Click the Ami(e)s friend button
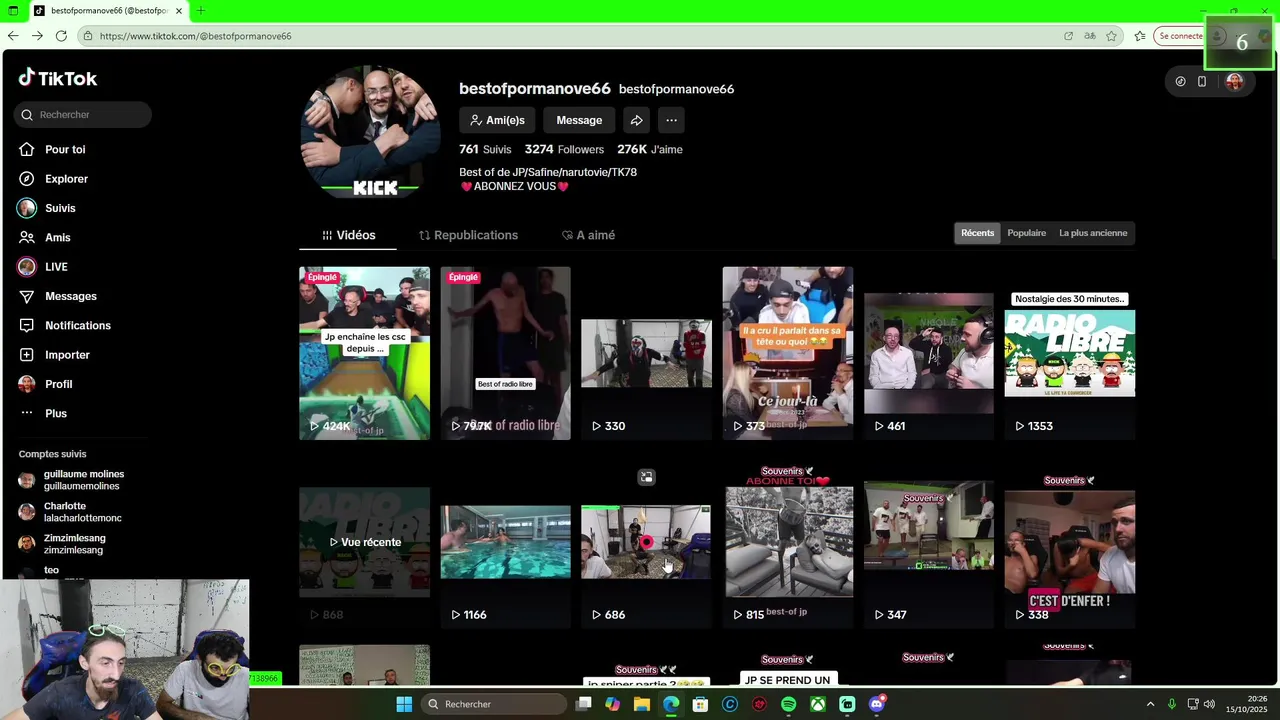1280x720 pixels. (497, 120)
